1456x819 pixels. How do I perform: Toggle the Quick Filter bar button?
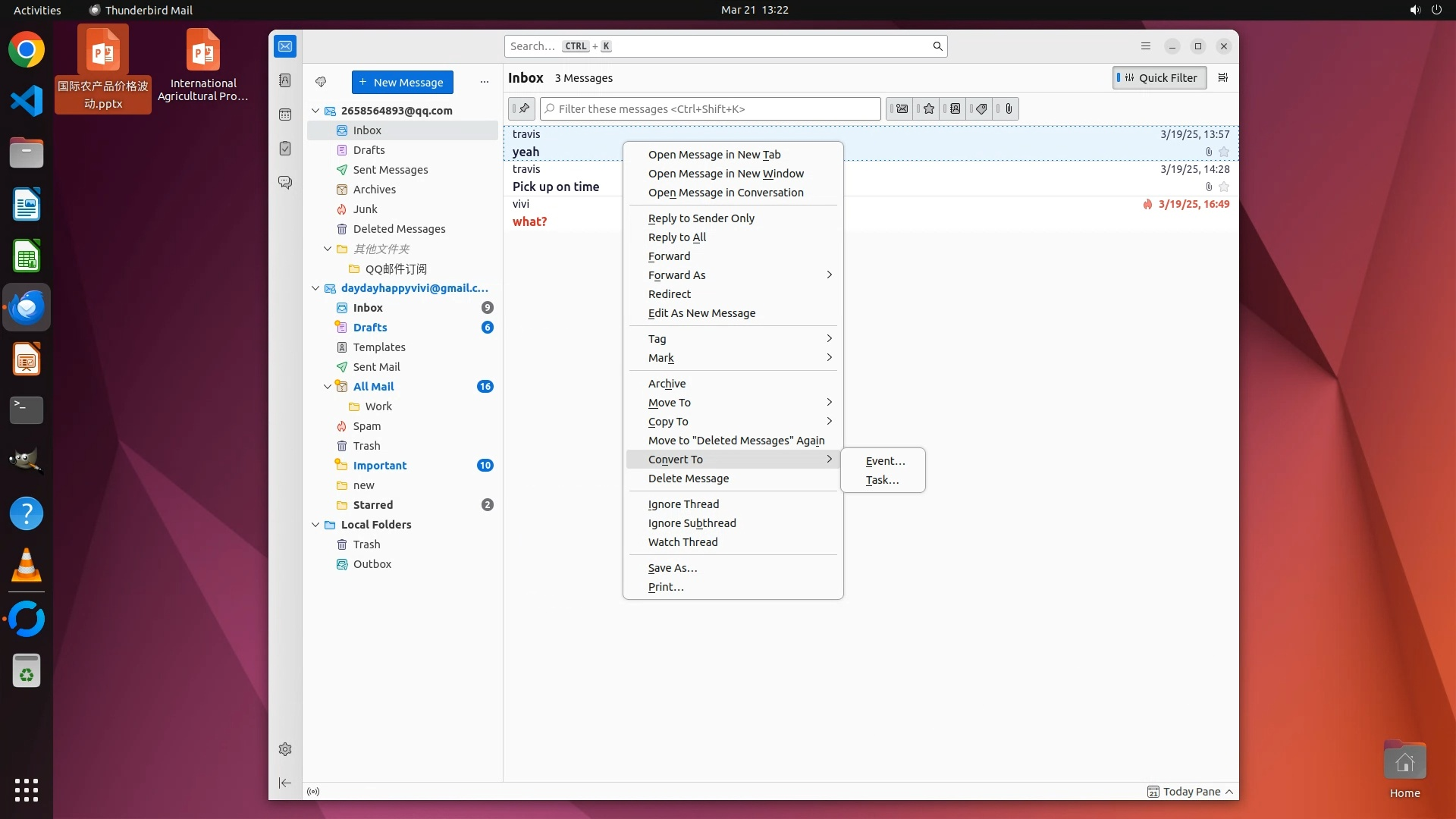[1159, 77]
